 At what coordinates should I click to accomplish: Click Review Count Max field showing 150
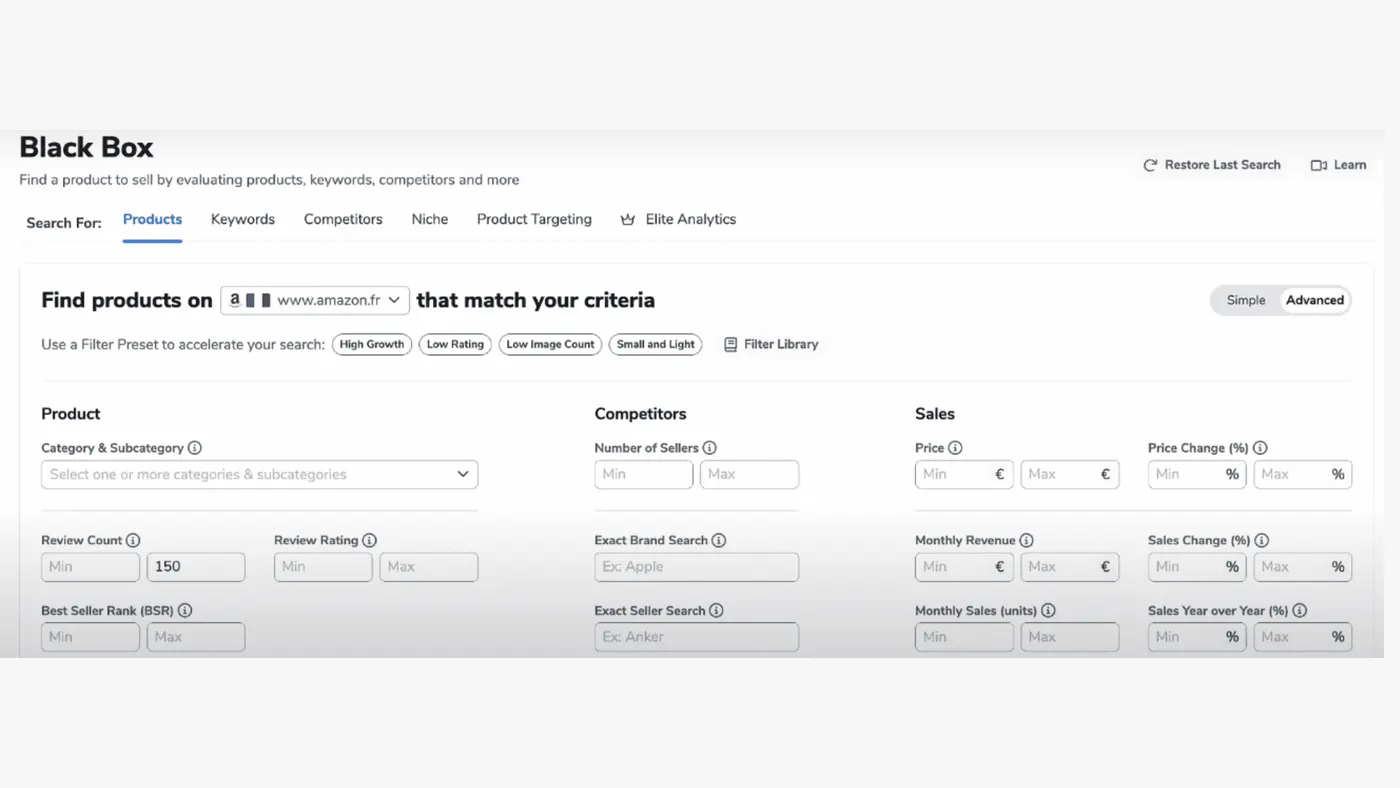(196, 567)
